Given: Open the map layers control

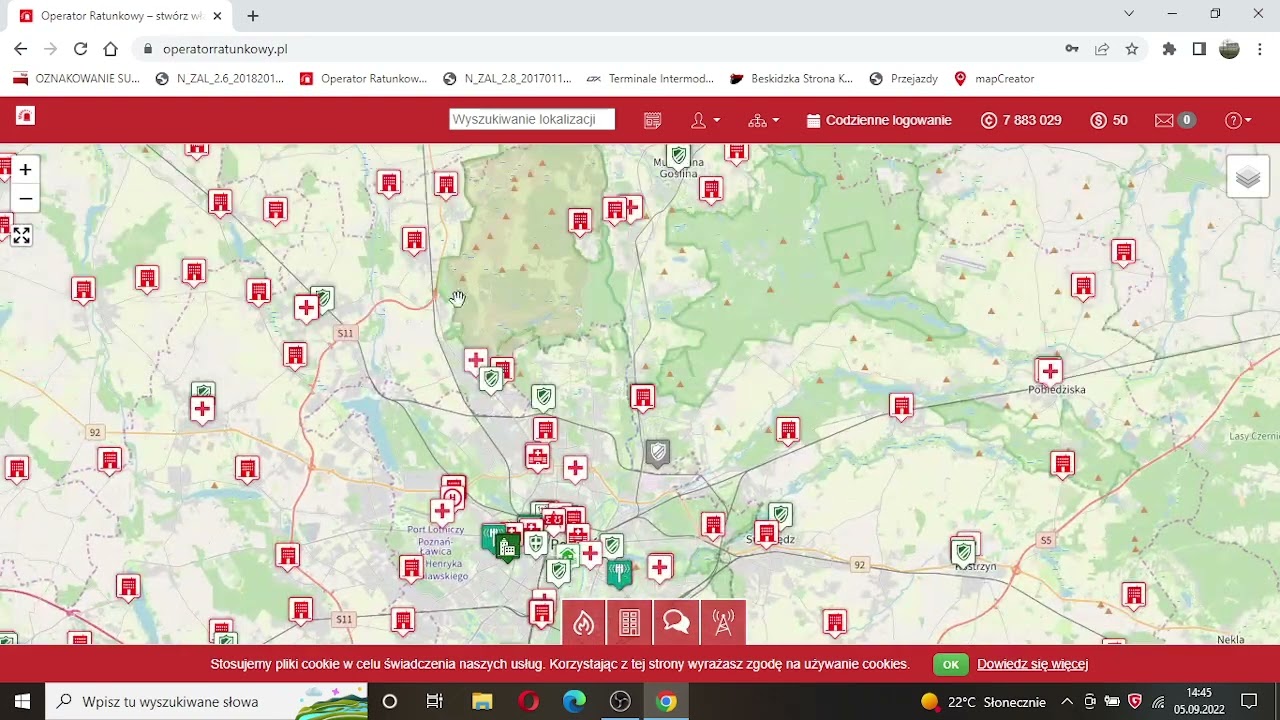Looking at the screenshot, I should click(x=1248, y=177).
